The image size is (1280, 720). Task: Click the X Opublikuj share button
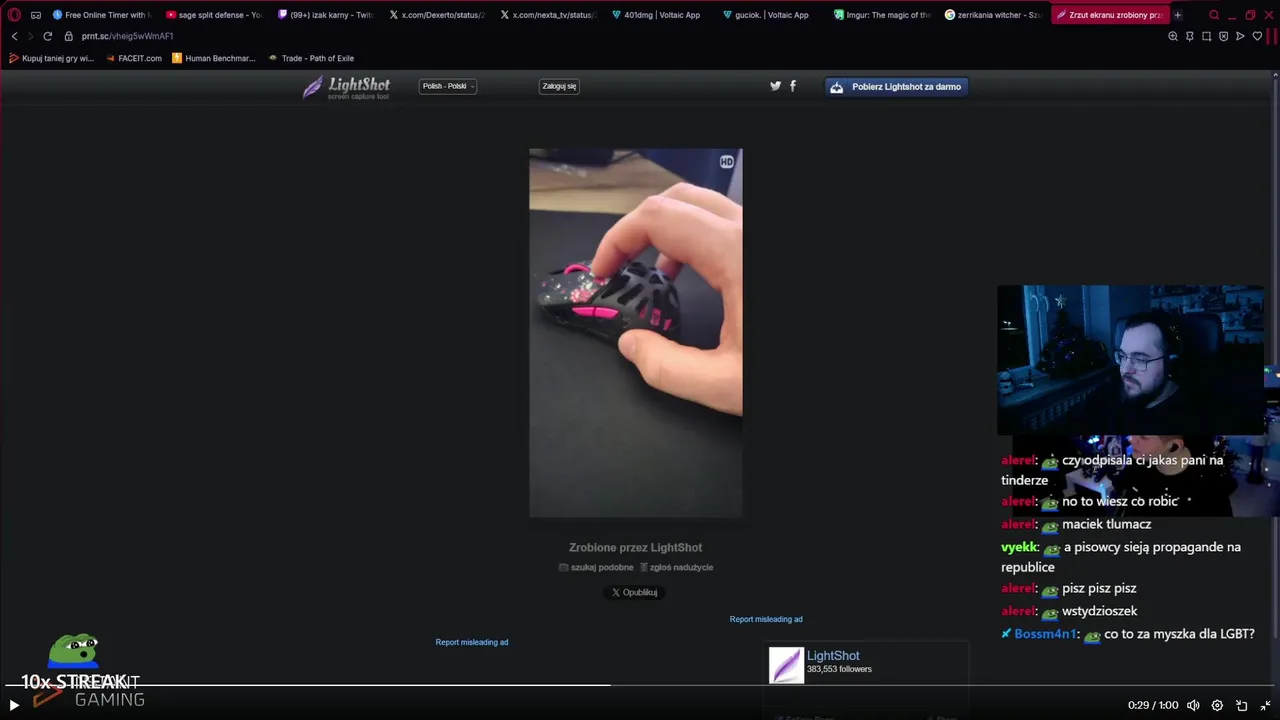click(x=635, y=592)
